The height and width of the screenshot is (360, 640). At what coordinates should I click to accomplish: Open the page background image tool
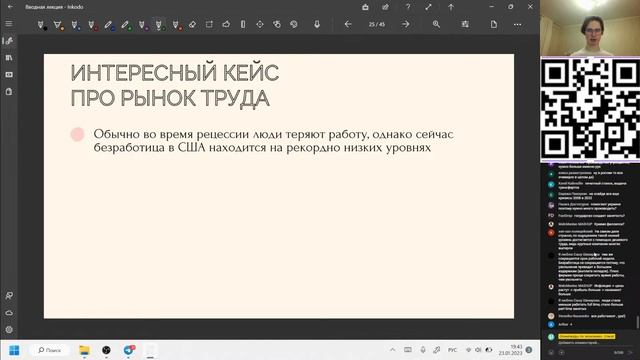tap(465, 24)
